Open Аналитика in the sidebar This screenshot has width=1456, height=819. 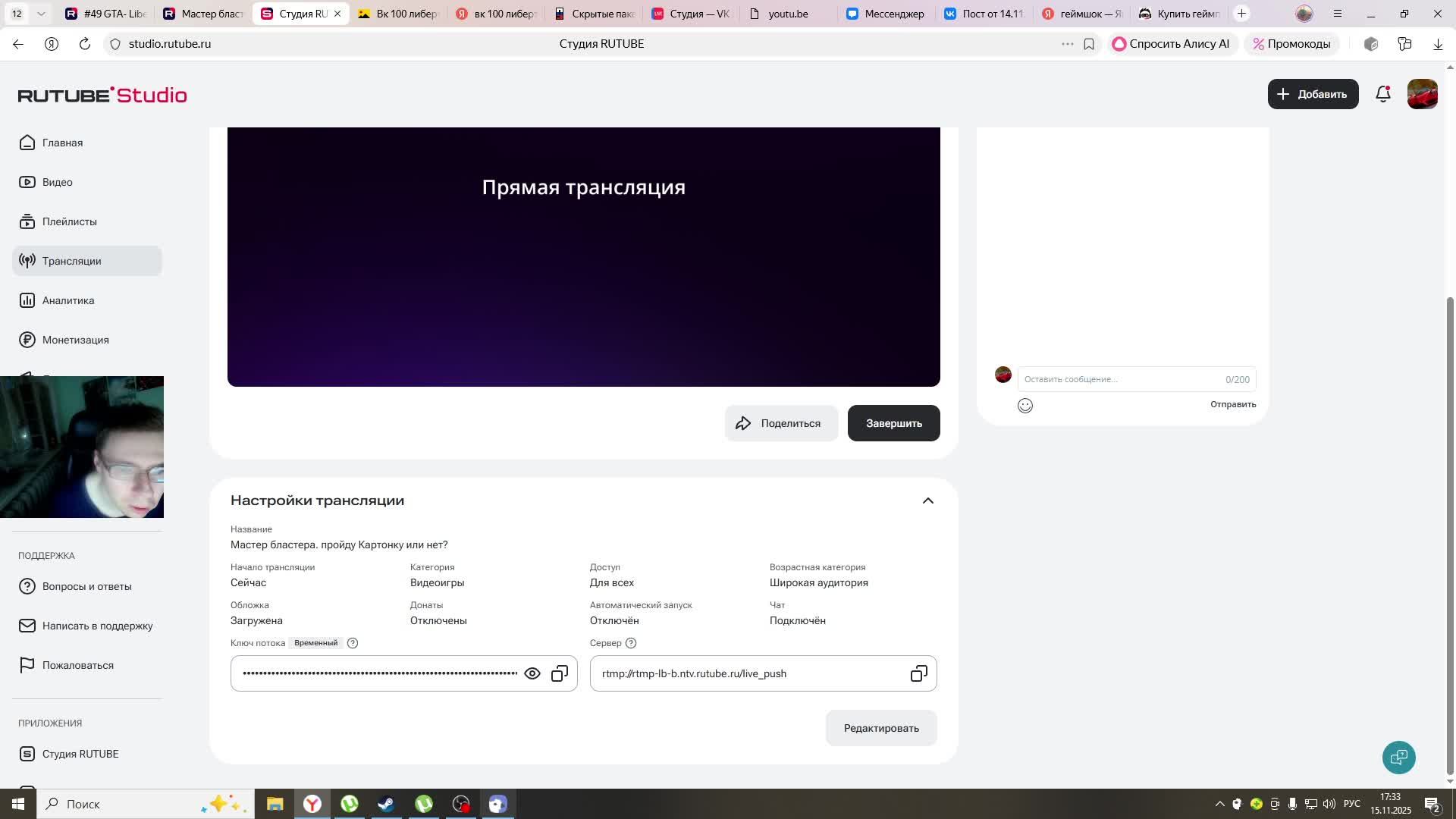68,300
